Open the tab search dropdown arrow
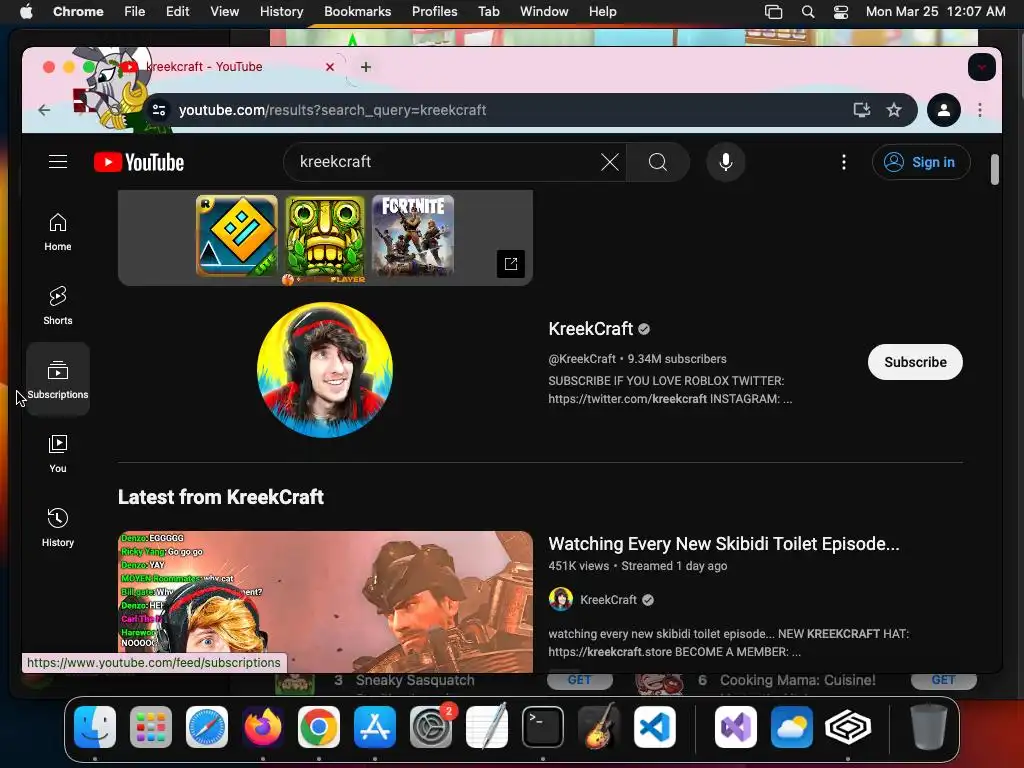Viewport: 1024px width, 768px height. click(982, 67)
